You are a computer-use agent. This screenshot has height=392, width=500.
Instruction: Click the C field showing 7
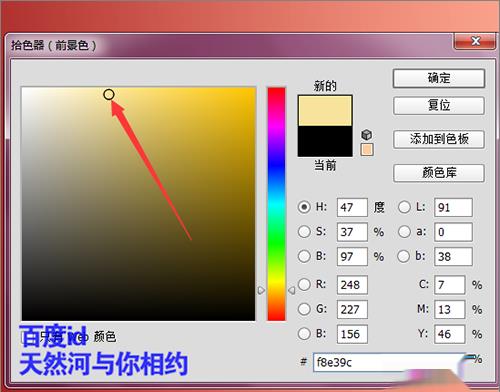coord(449,285)
